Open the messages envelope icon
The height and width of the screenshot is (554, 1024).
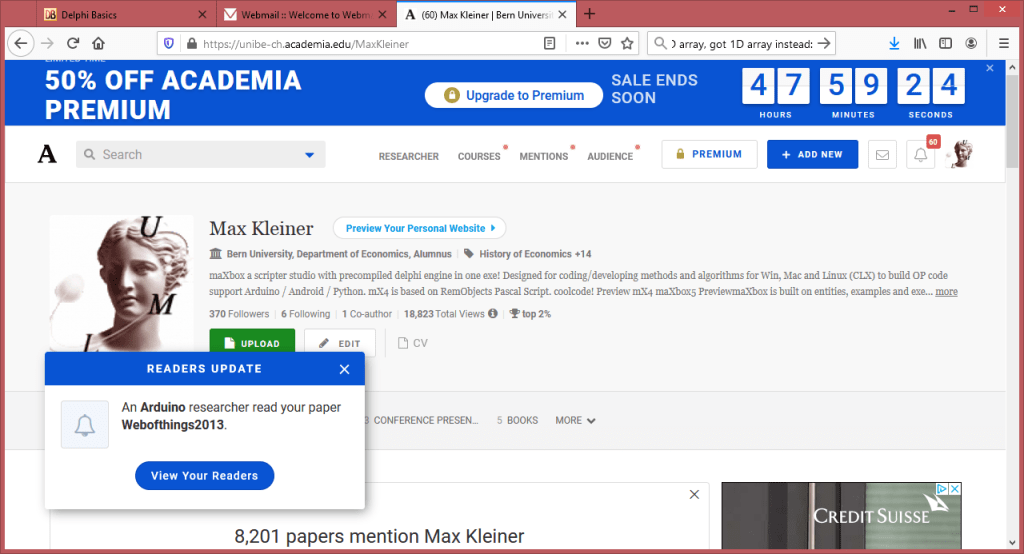(x=882, y=155)
